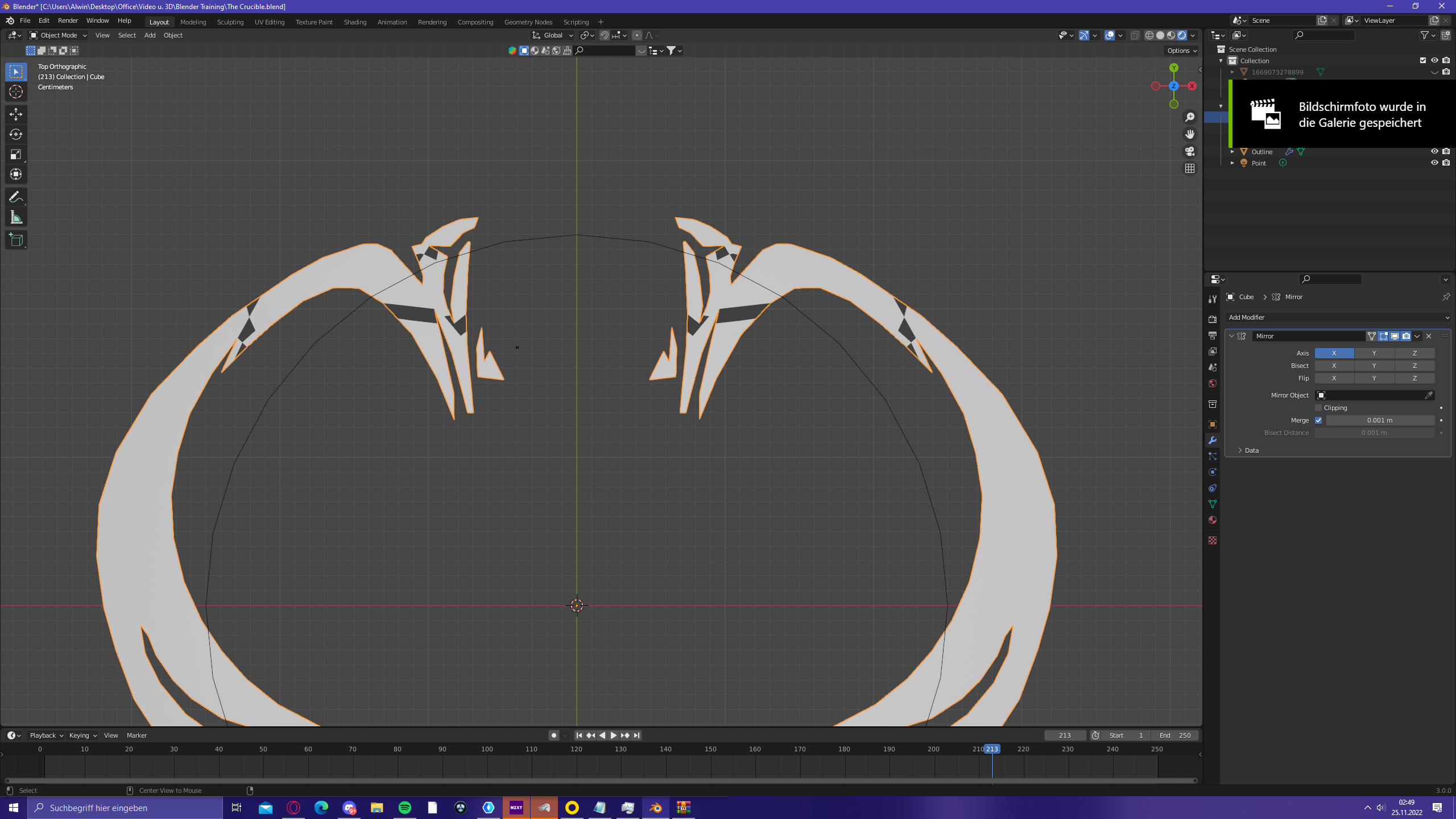Open the Render menu
1456x819 pixels.
pyautogui.click(x=68, y=20)
